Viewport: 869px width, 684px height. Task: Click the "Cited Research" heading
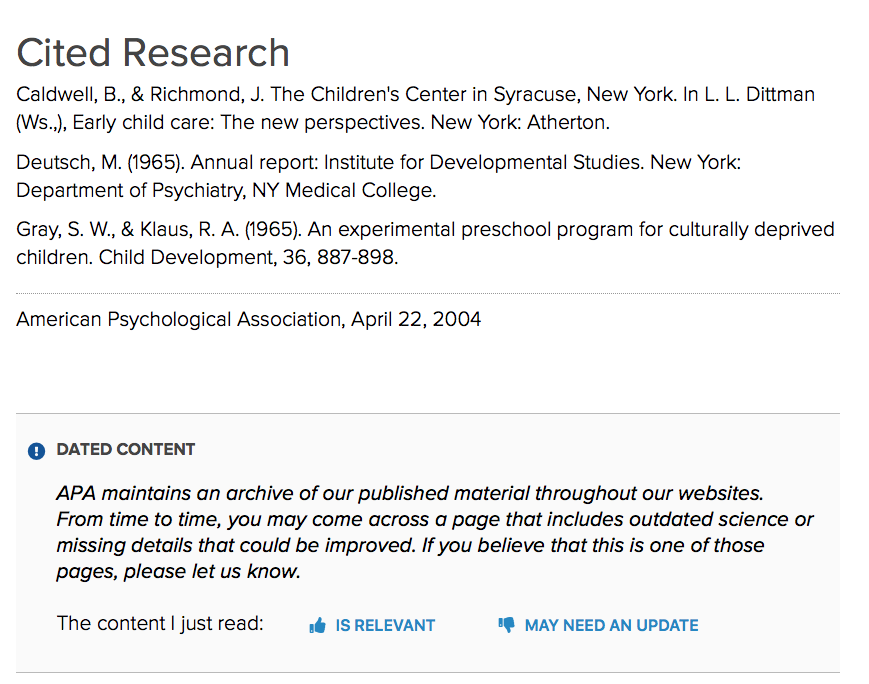click(x=153, y=52)
